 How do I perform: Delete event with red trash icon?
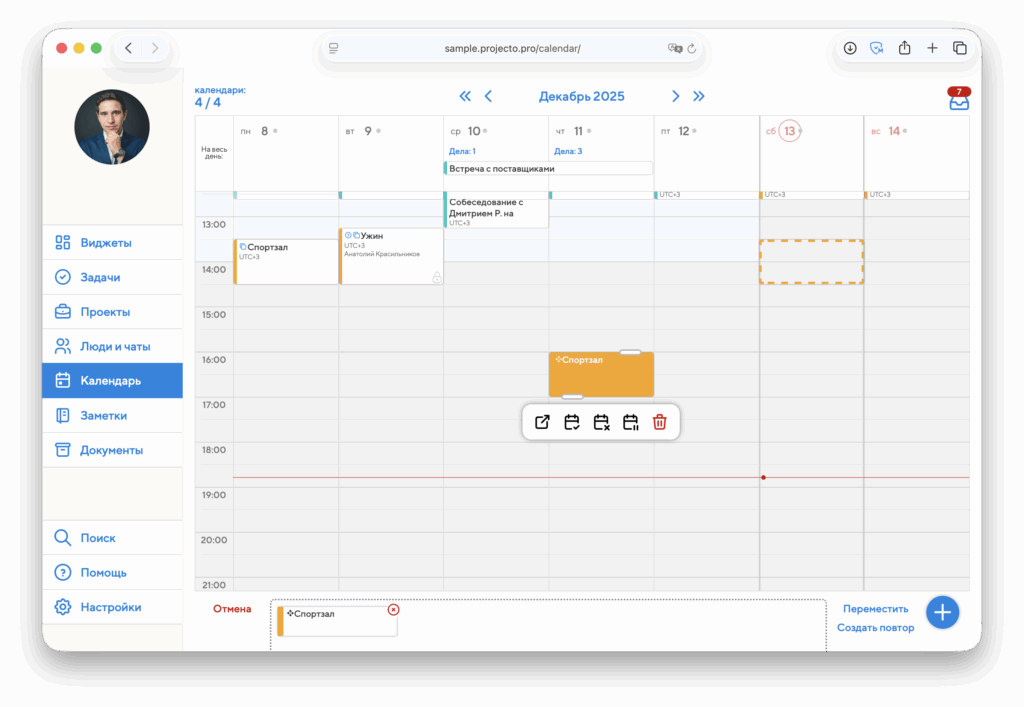660,422
